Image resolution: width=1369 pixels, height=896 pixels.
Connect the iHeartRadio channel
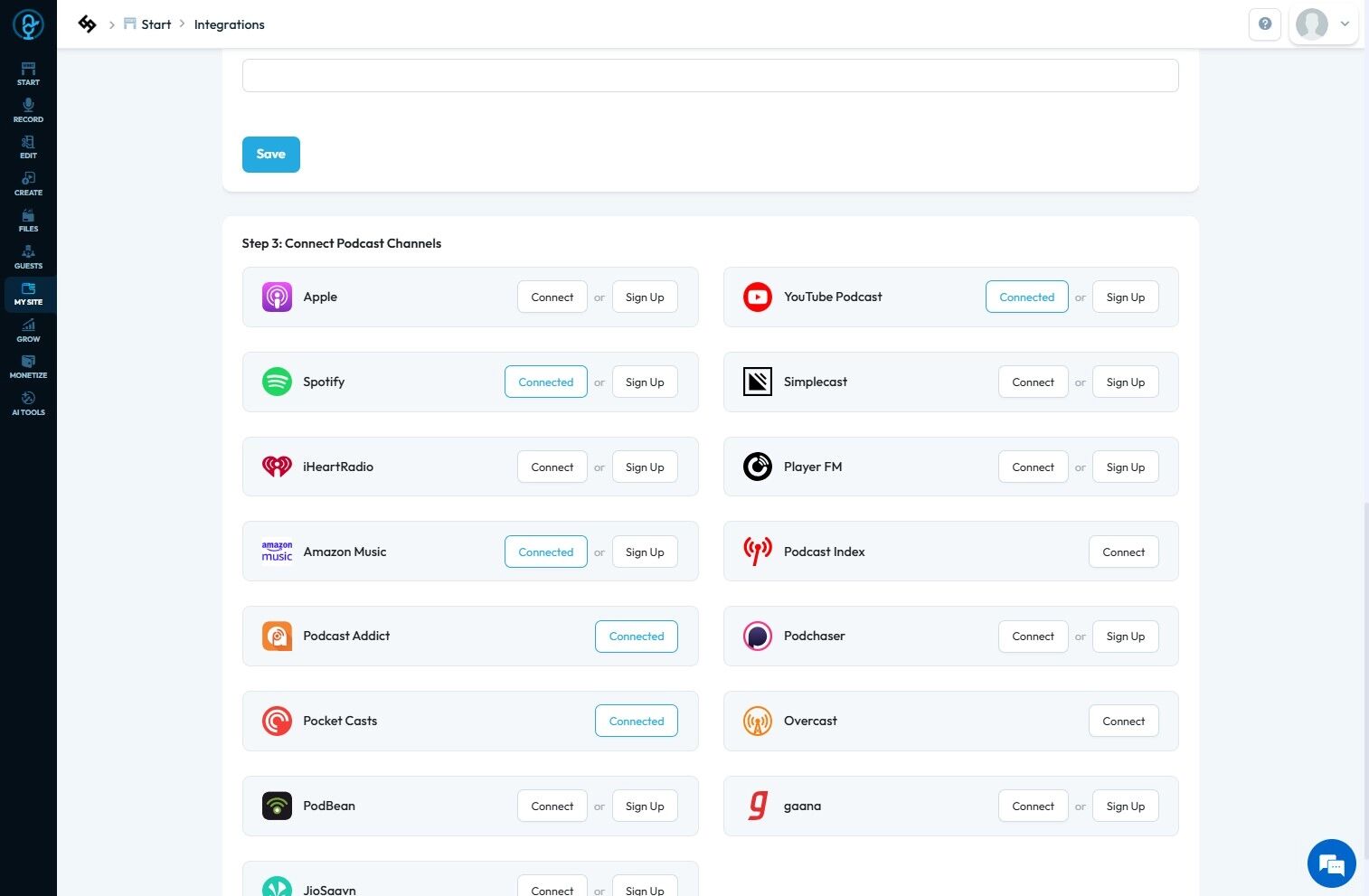tap(552, 467)
